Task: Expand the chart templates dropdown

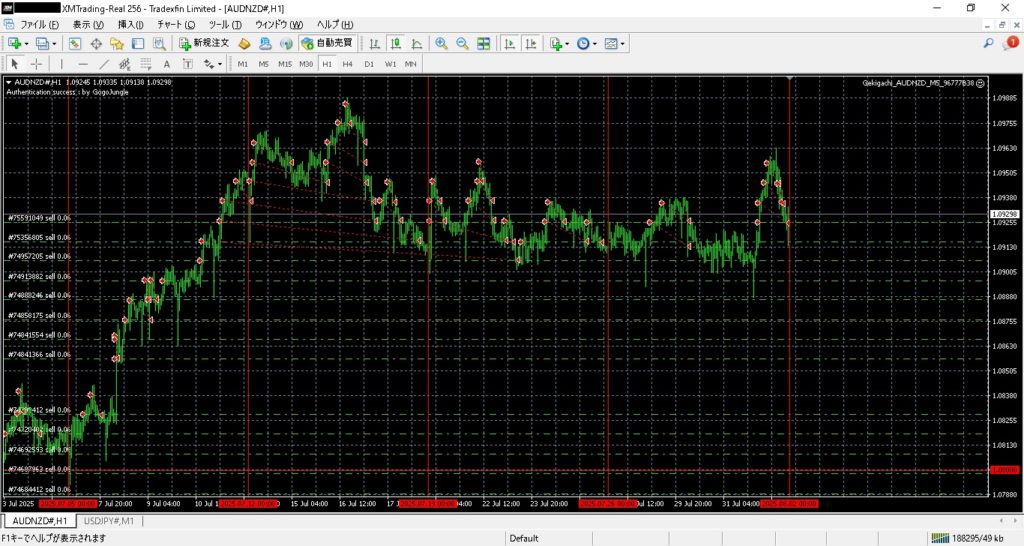Action: (624, 44)
